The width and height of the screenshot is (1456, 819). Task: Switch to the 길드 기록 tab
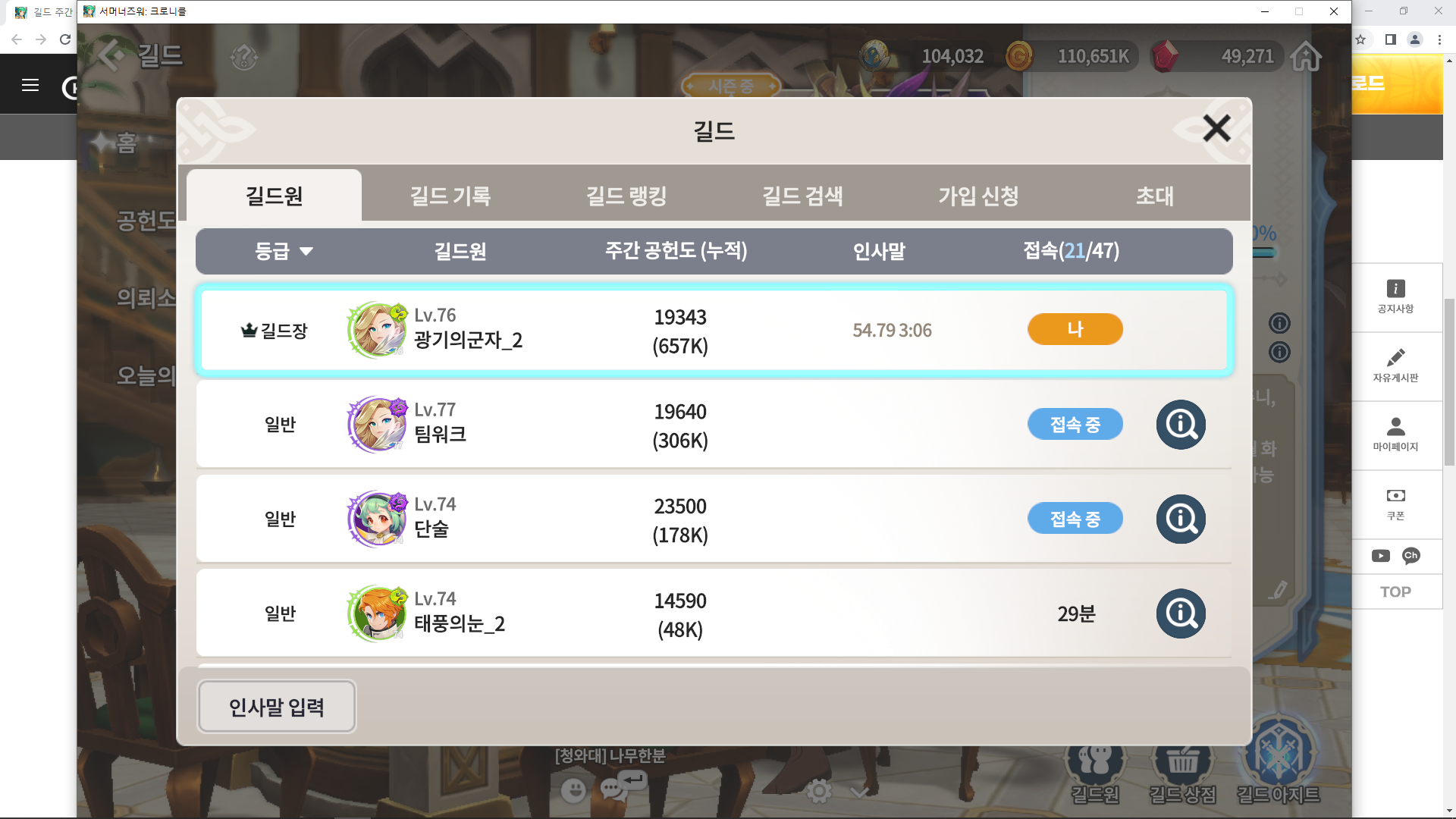coord(450,196)
